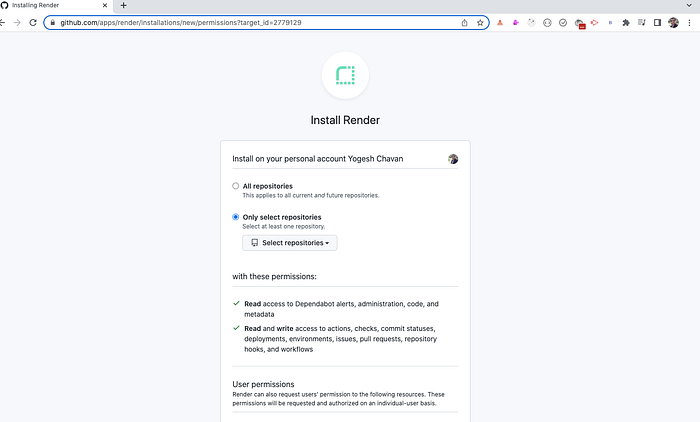Switch to the Installing Render tab
This screenshot has width=700, height=422.
(x=53, y=6)
